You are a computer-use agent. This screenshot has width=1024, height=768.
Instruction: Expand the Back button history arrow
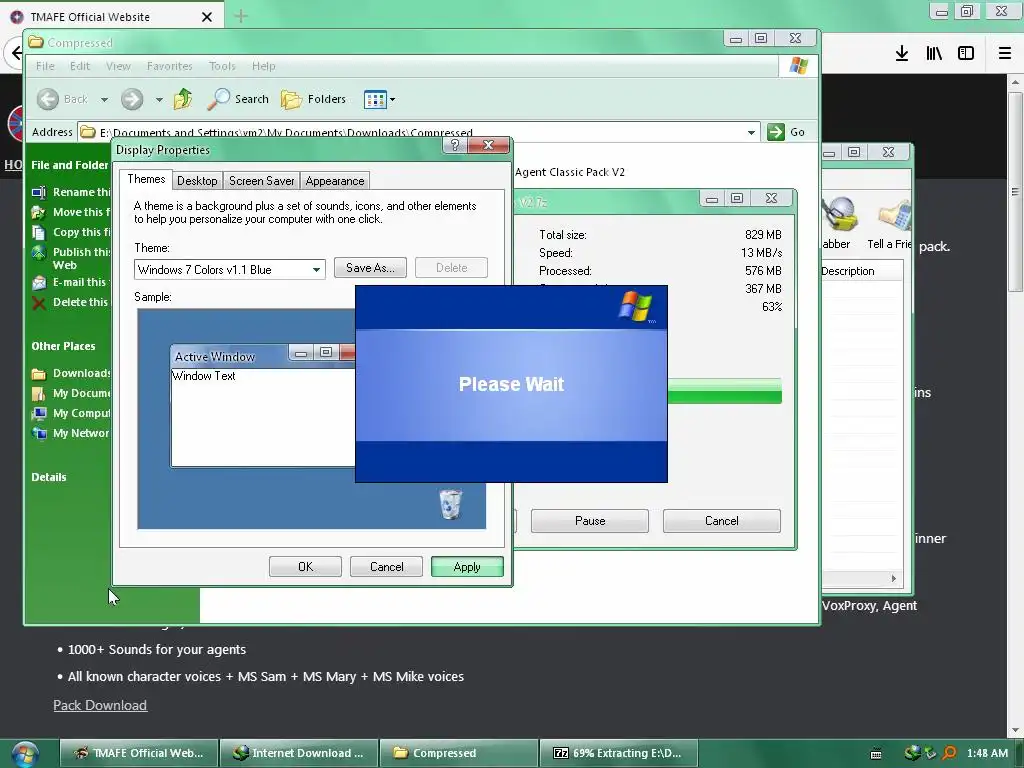pos(104,99)
